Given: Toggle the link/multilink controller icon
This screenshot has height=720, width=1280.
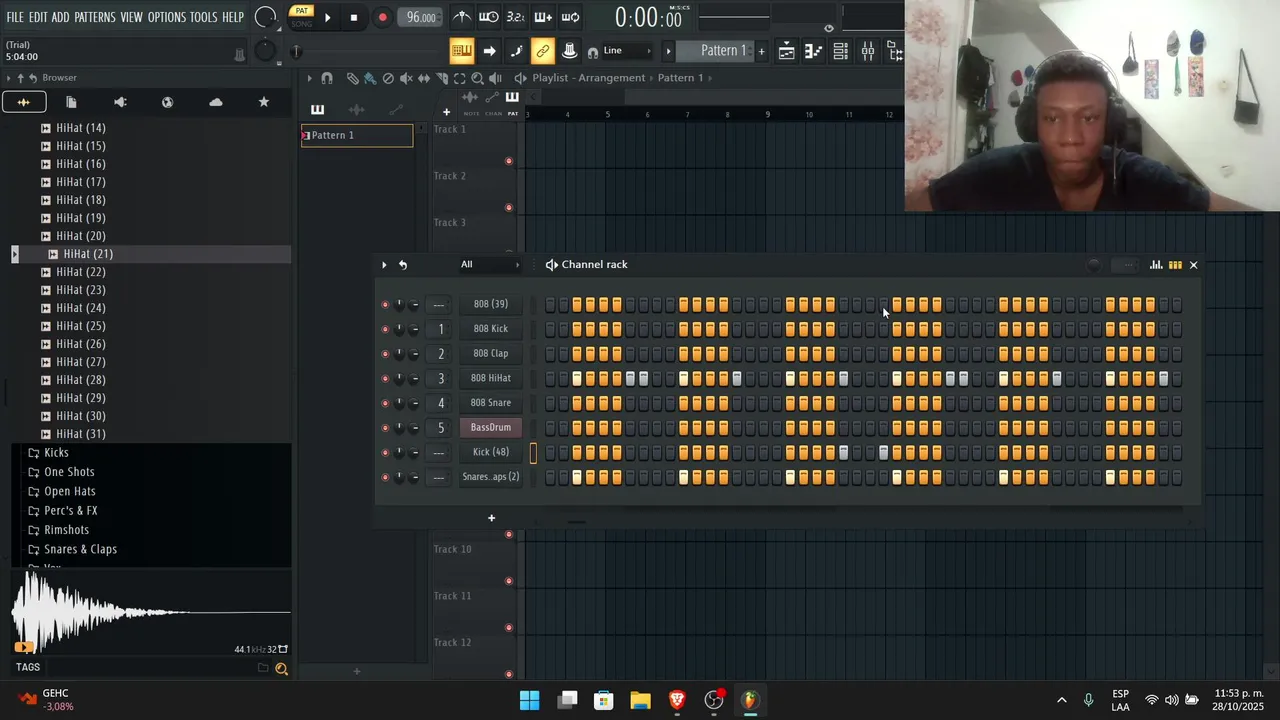Looking at the screenshot, I should [x=542, y=51].
